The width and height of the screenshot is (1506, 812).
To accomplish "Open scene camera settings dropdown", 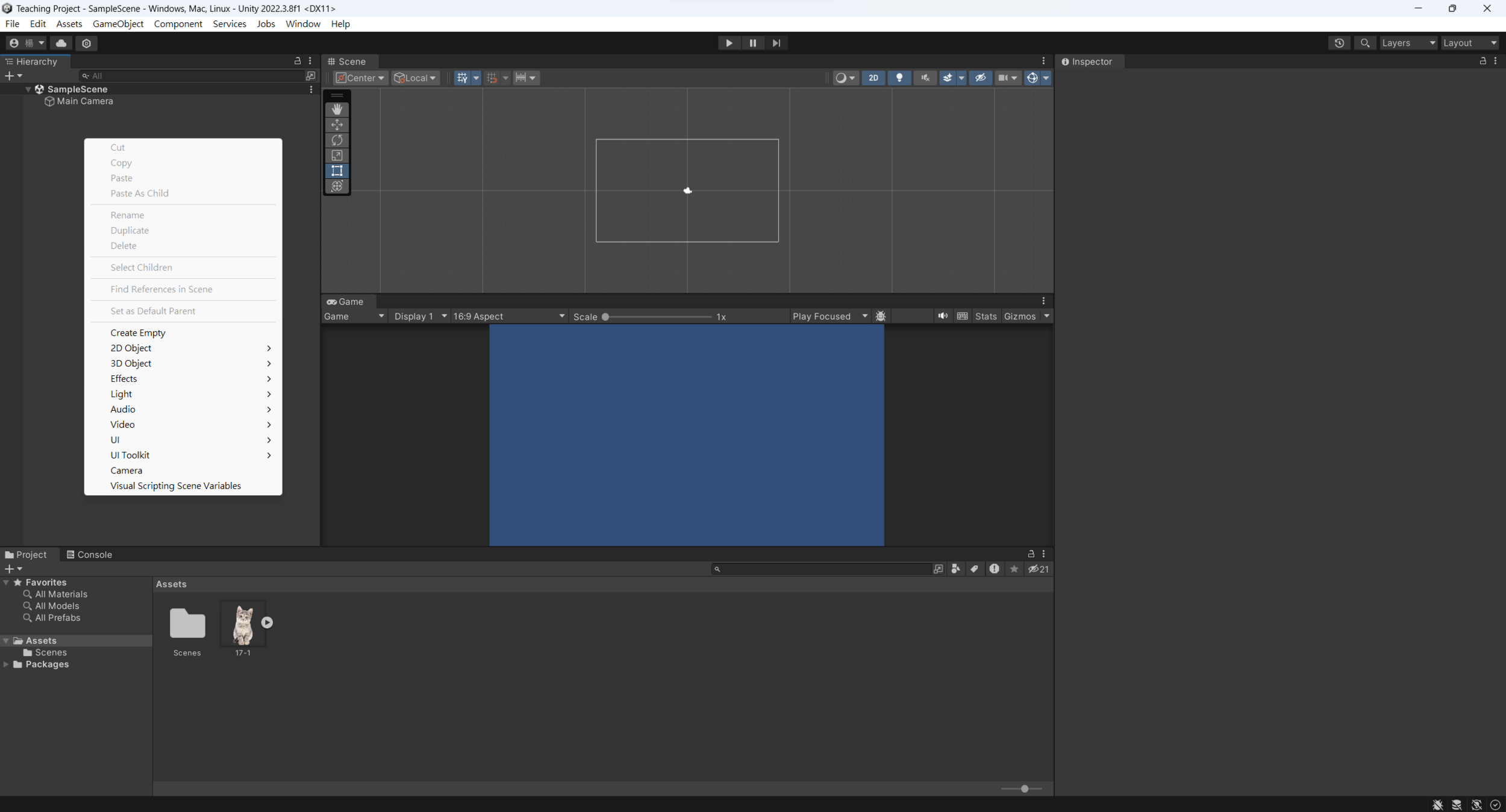I will (x=1007, y=78).
